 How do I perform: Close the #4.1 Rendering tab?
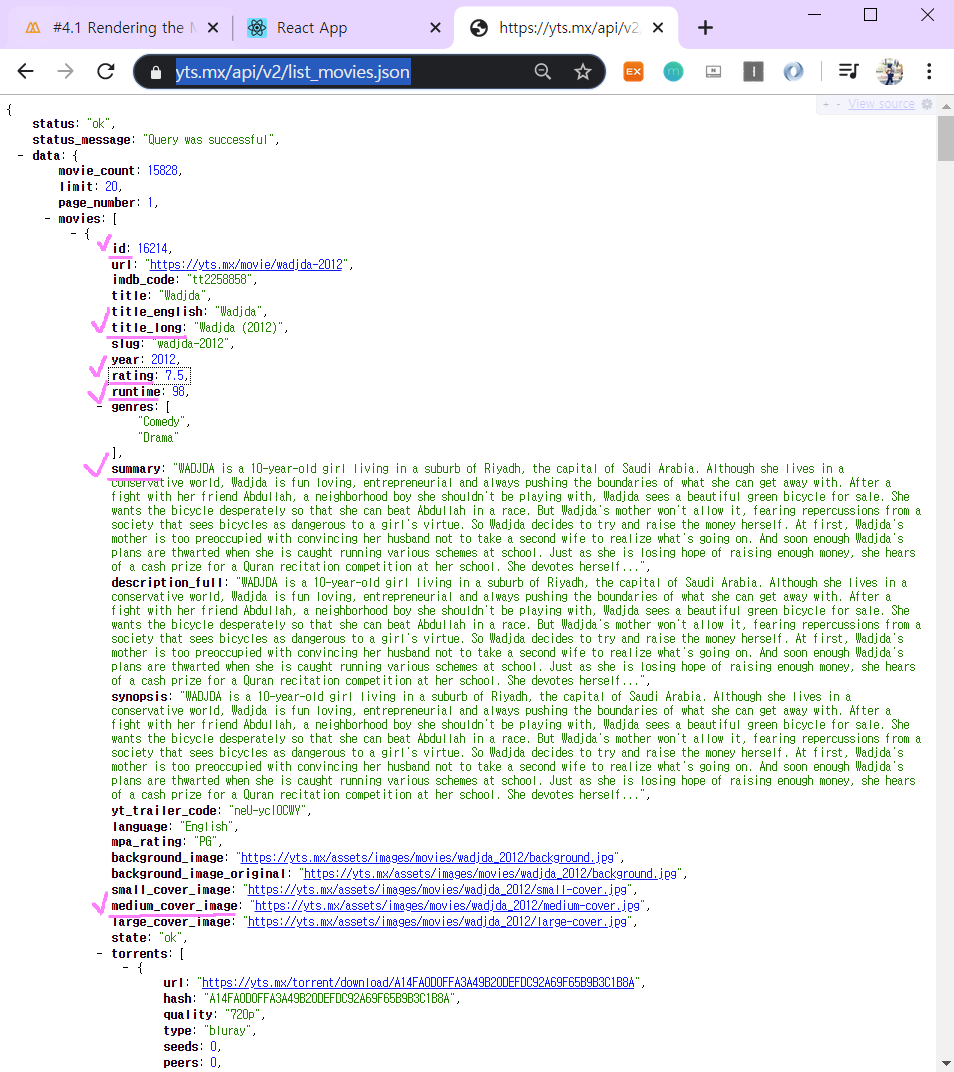click(213, 28)
